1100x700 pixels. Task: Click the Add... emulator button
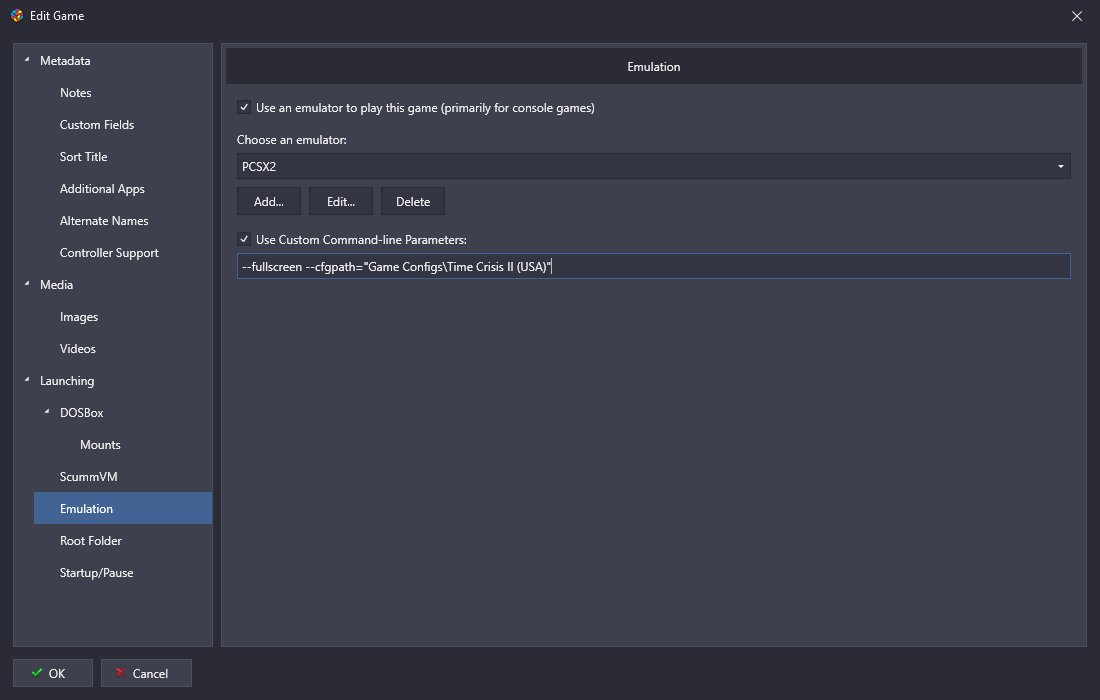click(269, 201)
